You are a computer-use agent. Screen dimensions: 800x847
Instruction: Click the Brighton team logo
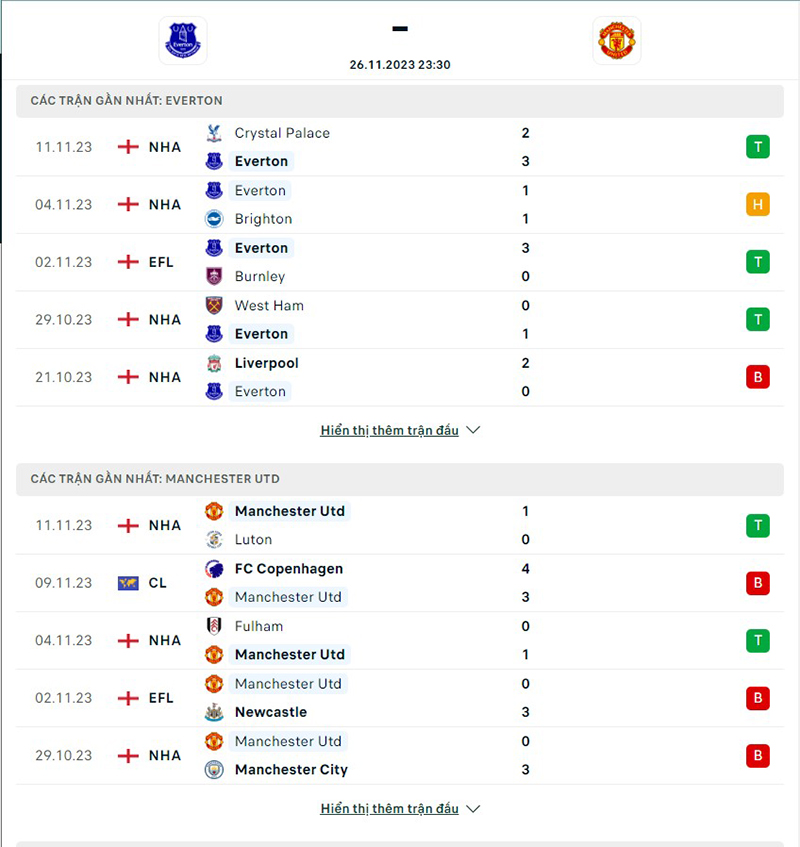(x=214, y=219)
